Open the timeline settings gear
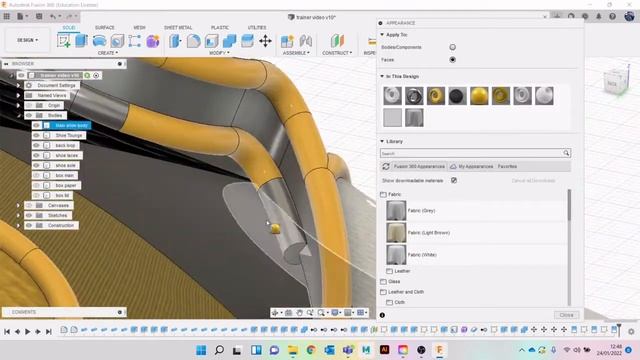 point(631,331)
